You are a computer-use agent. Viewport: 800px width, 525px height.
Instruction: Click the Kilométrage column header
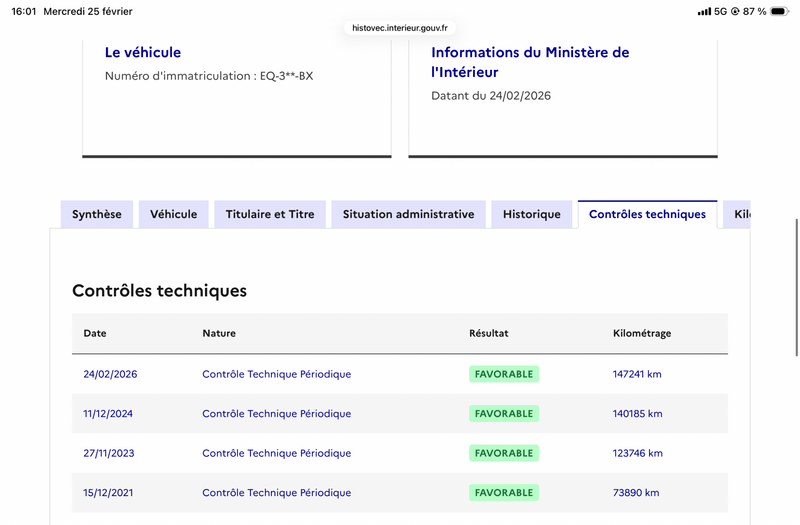pyautogui.click(x=641, y=333)
